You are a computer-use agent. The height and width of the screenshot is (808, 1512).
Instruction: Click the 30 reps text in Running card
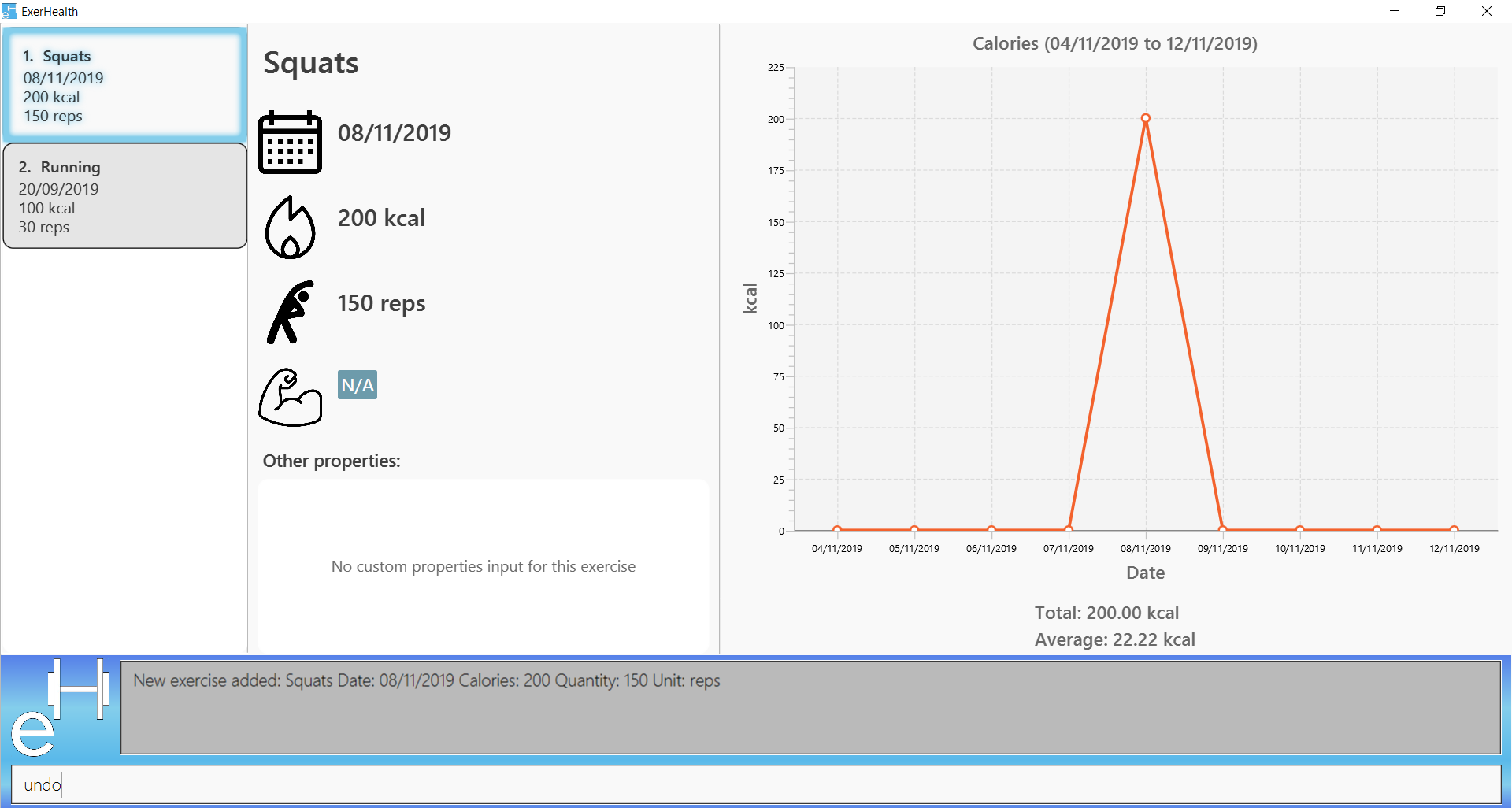44,228
